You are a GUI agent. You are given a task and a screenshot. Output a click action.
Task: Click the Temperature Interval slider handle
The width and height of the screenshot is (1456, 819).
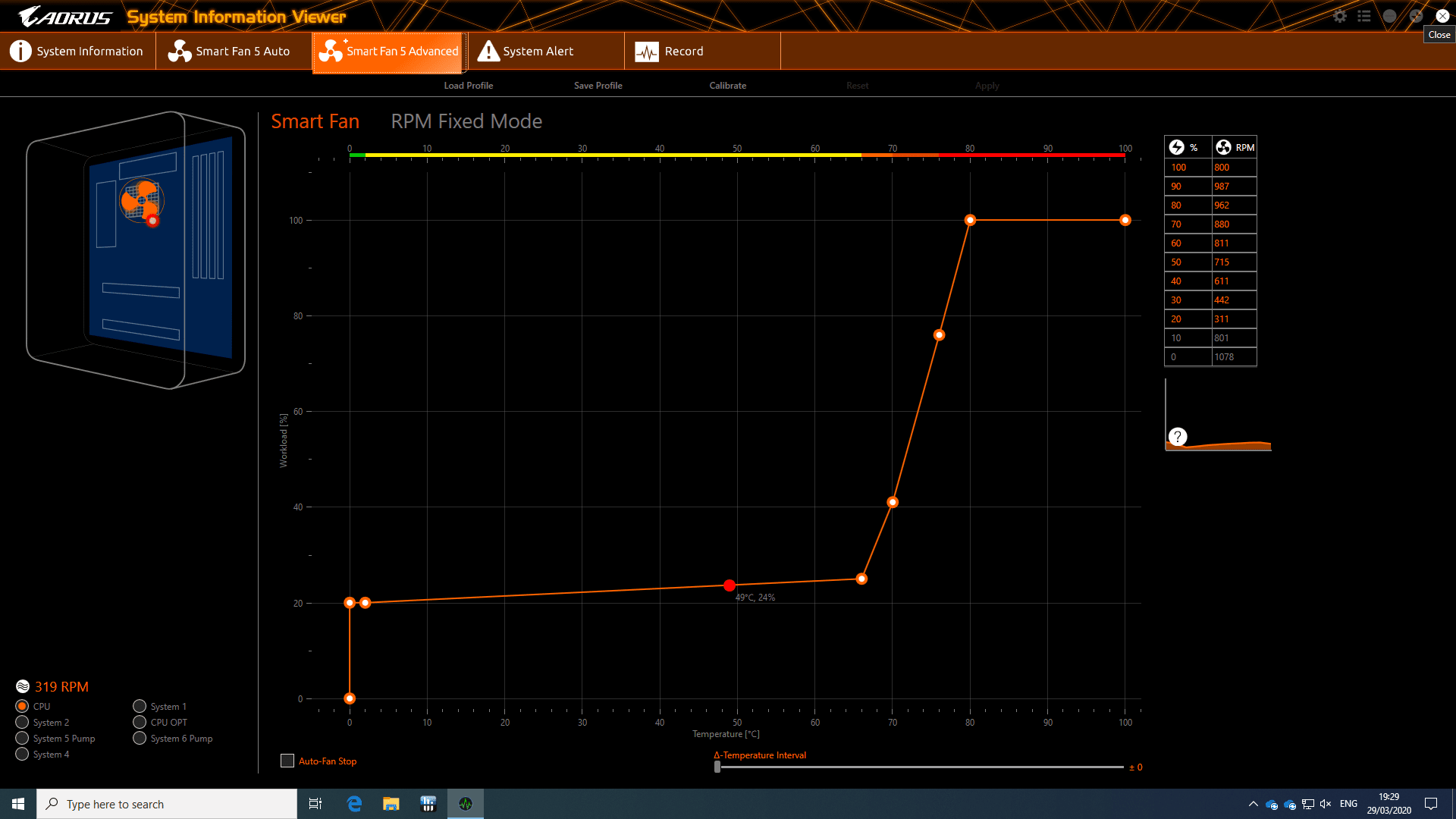[x=717, y=767]
